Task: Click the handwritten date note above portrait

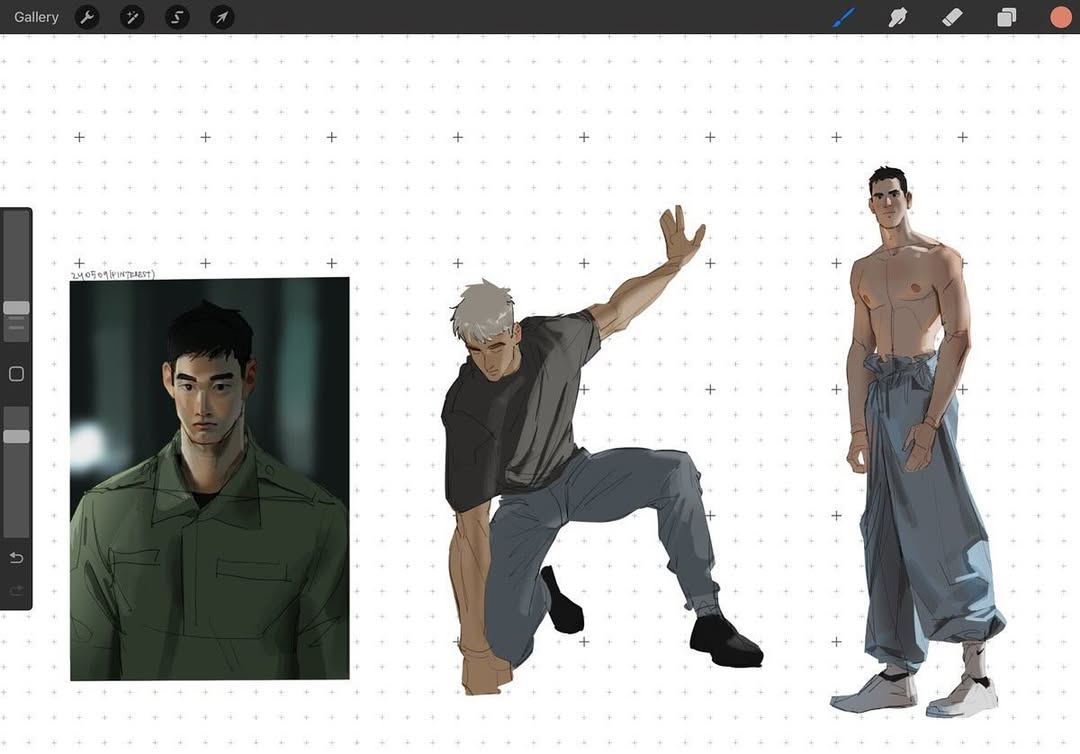Action: (x=112, y=274)
